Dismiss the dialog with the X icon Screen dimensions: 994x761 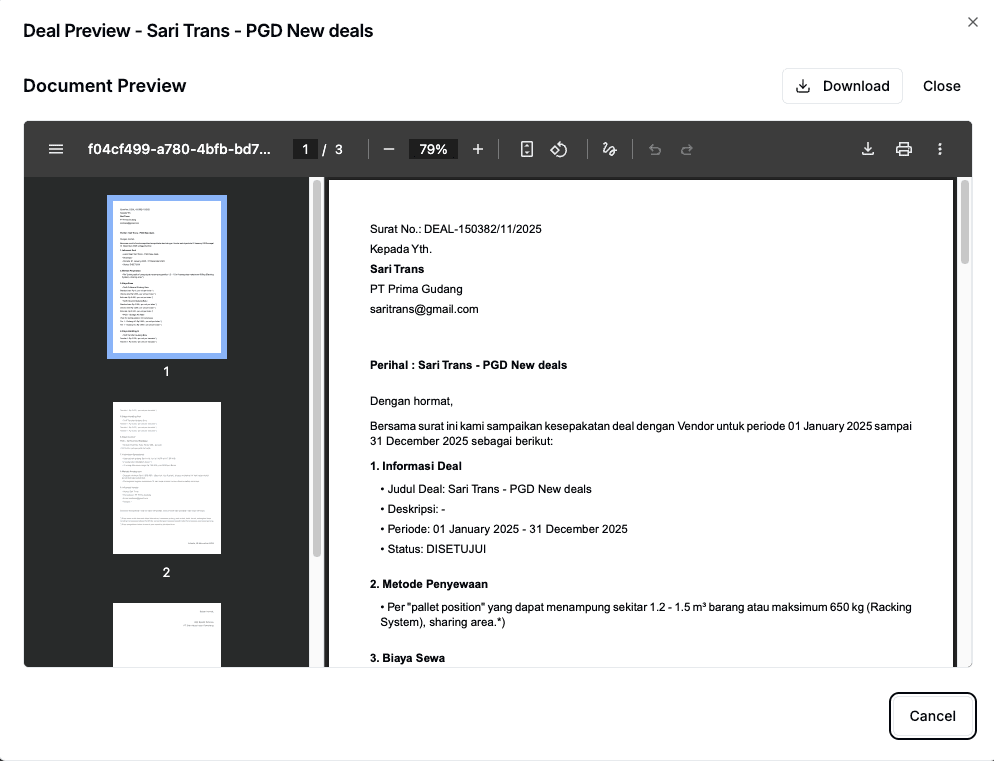tap(972, 21)
